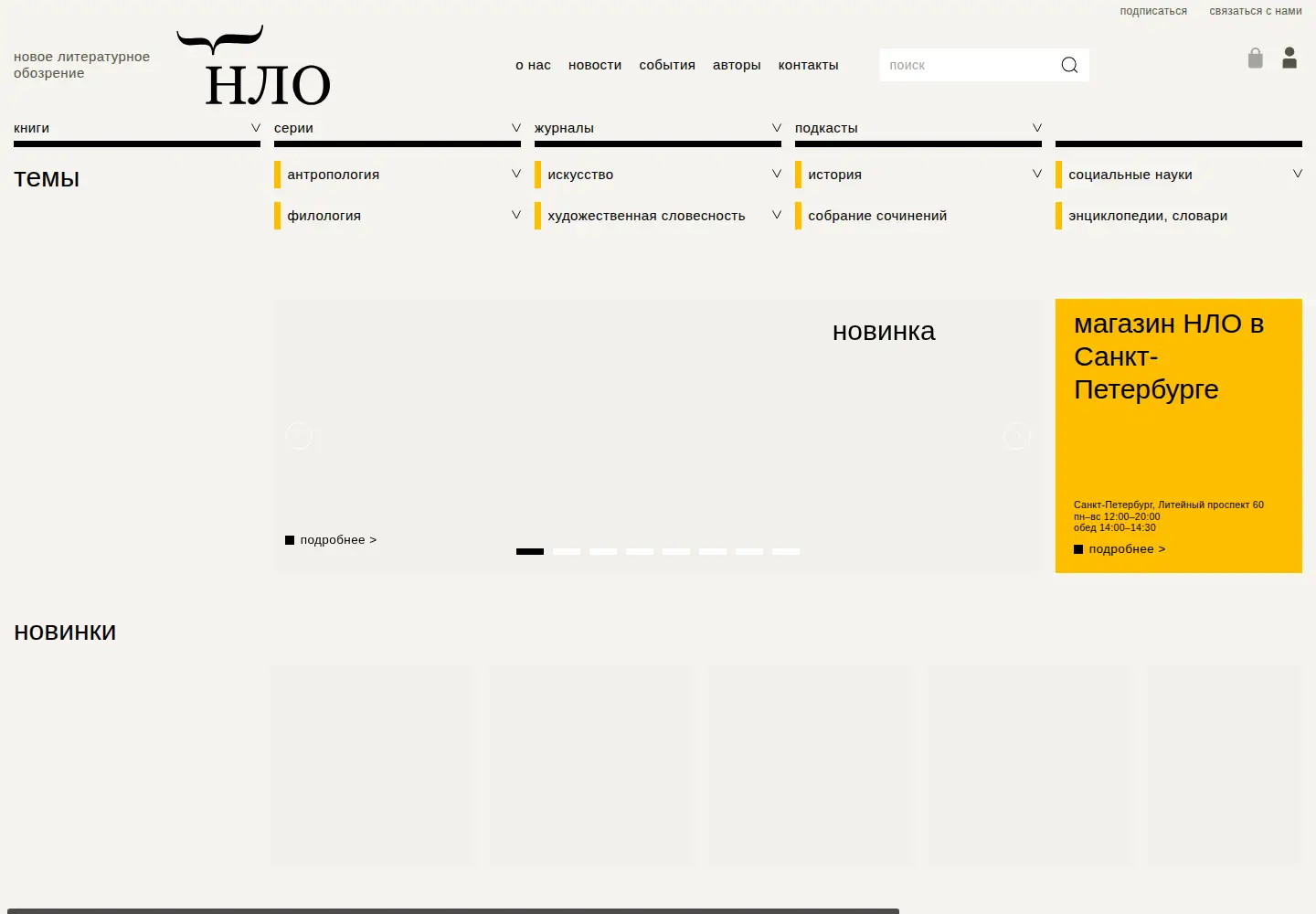Open the о нас menu item

(x=533, y=65)
